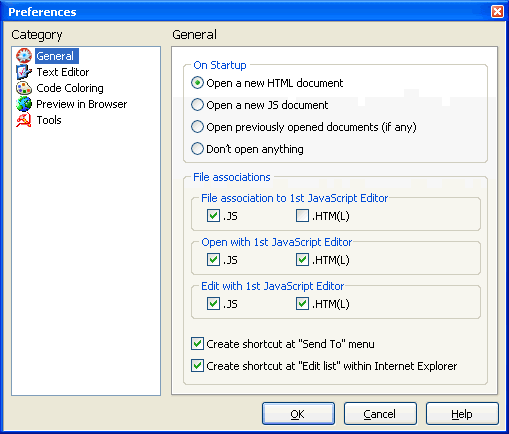
Task: Click the Preview in Browser globe icon
Action: 24,104
